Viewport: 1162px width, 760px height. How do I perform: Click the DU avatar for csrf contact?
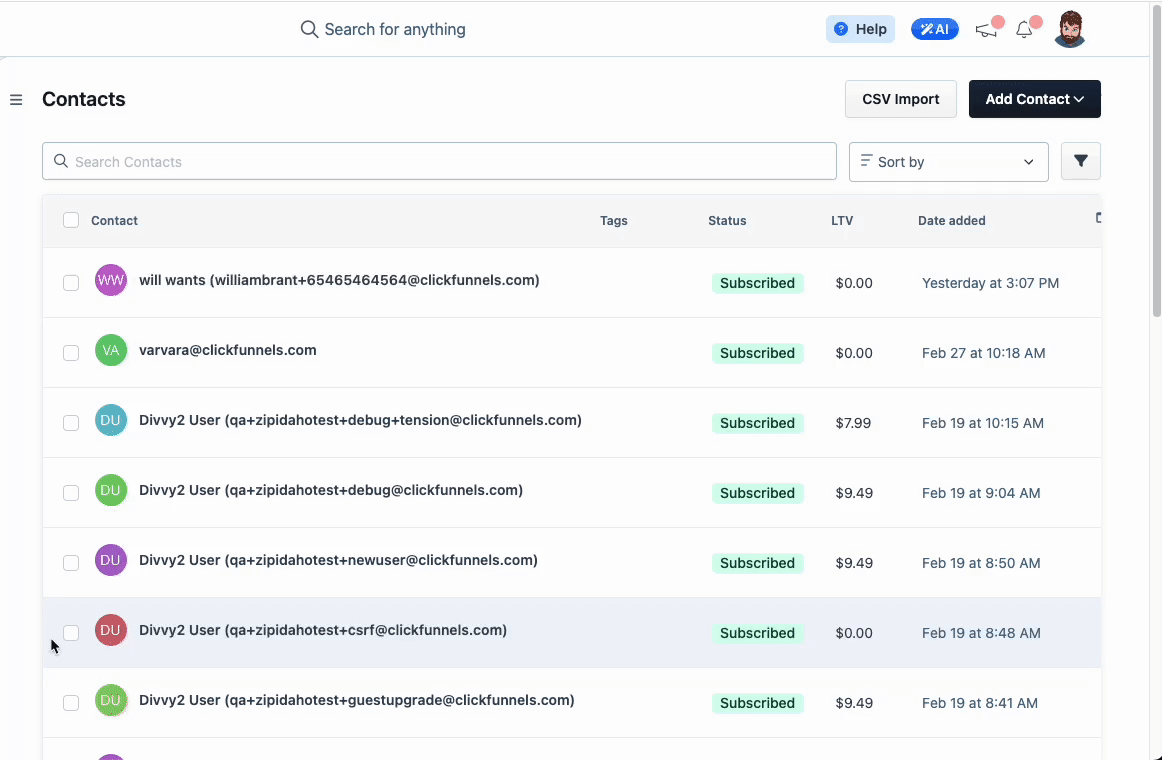110,630
